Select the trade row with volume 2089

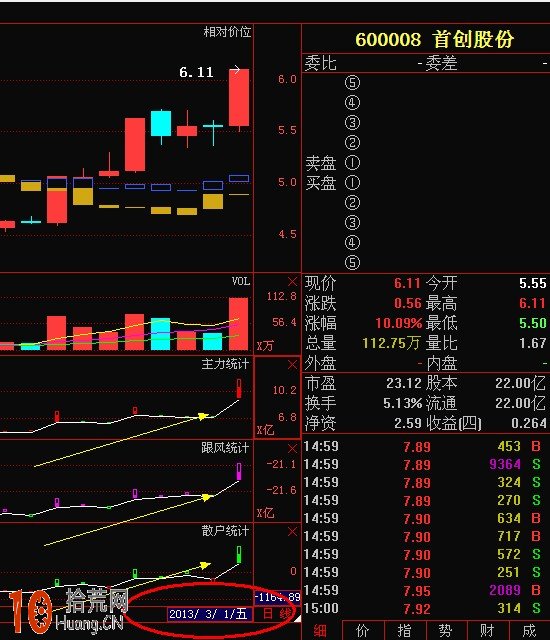point(425,590)
